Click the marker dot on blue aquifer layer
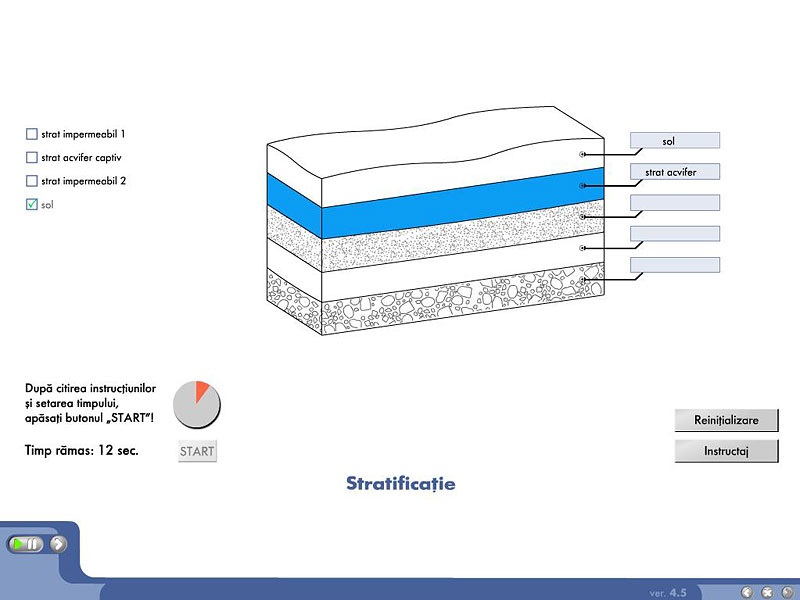The image size is (800, 600). (583, 185)
